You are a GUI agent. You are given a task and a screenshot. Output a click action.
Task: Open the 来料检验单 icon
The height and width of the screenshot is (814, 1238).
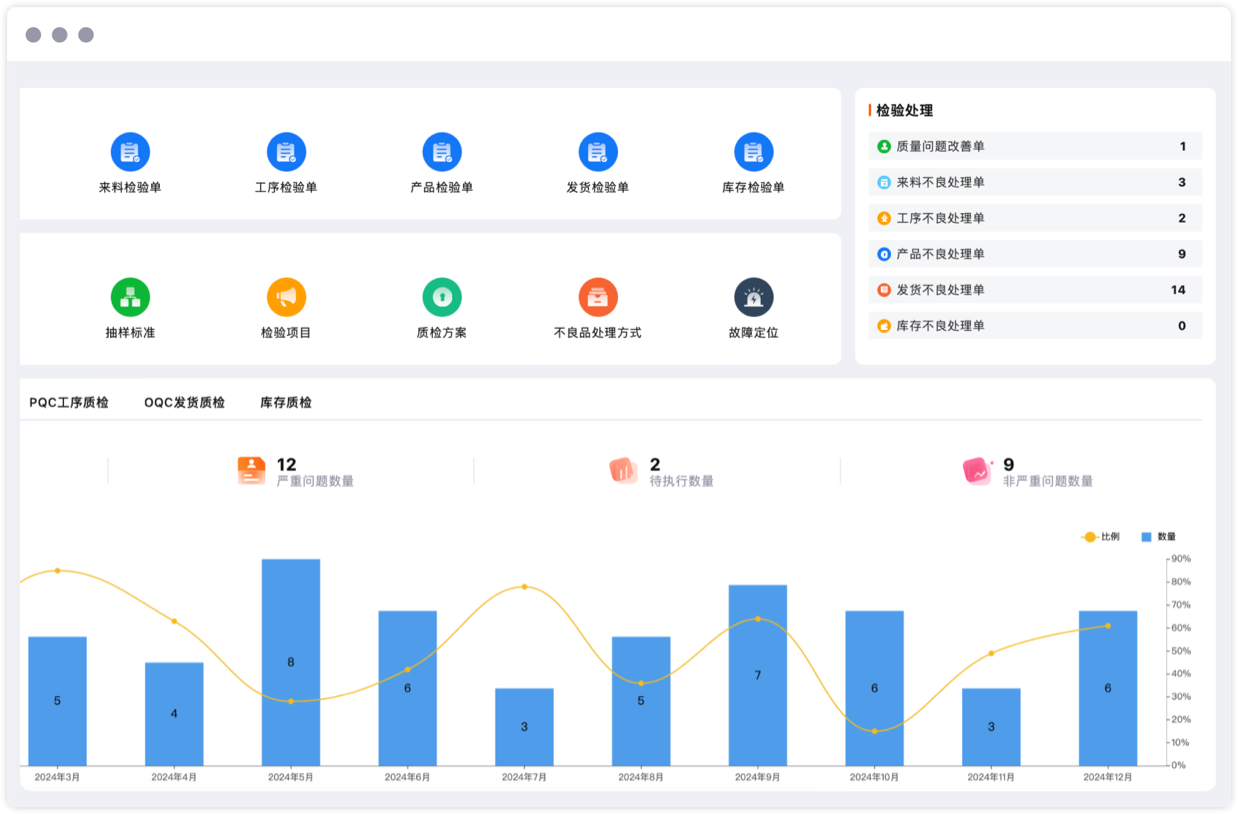pyautogui.click(x=130, y=152)
